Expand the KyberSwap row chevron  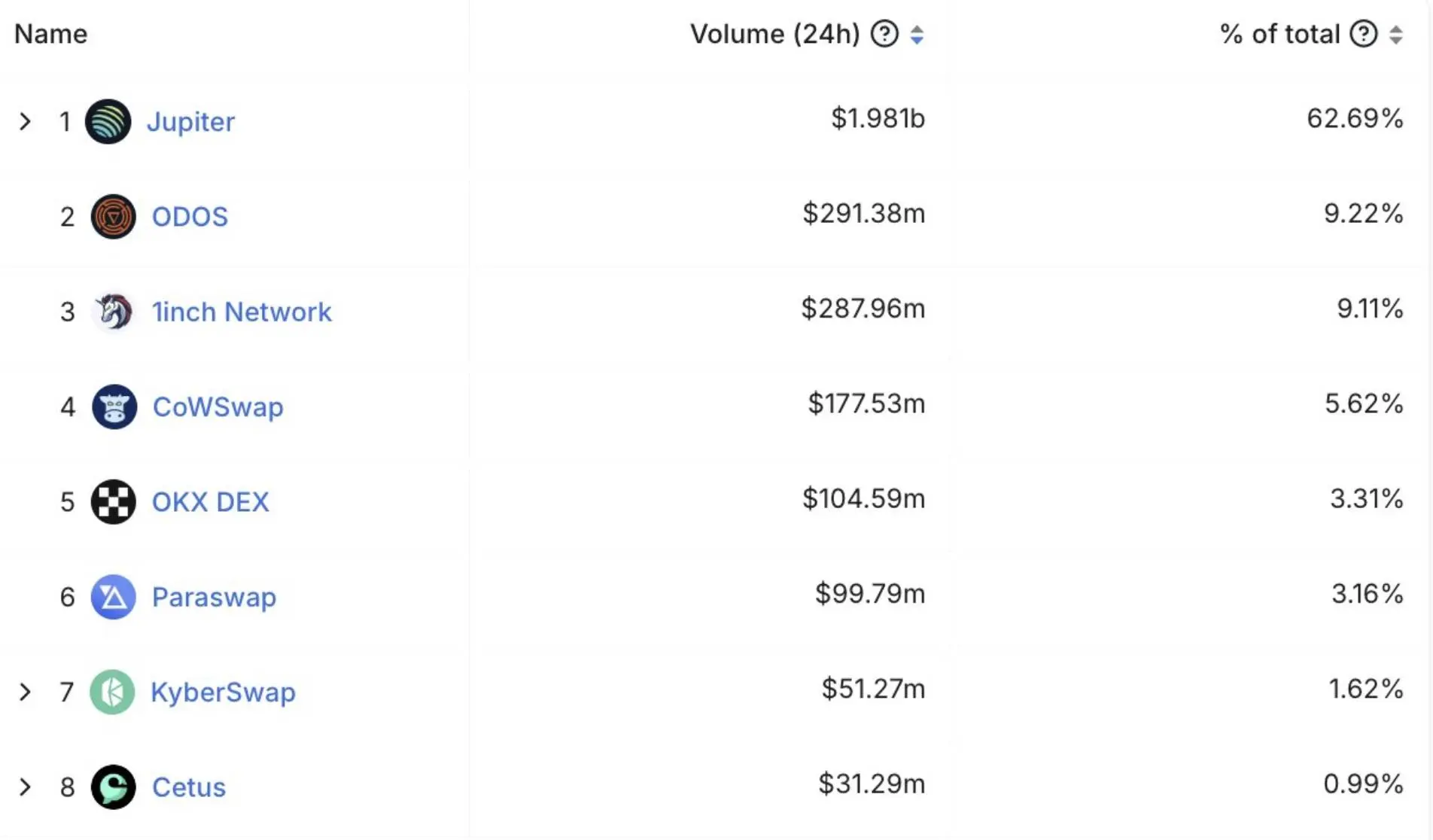(x=25, y=692)
